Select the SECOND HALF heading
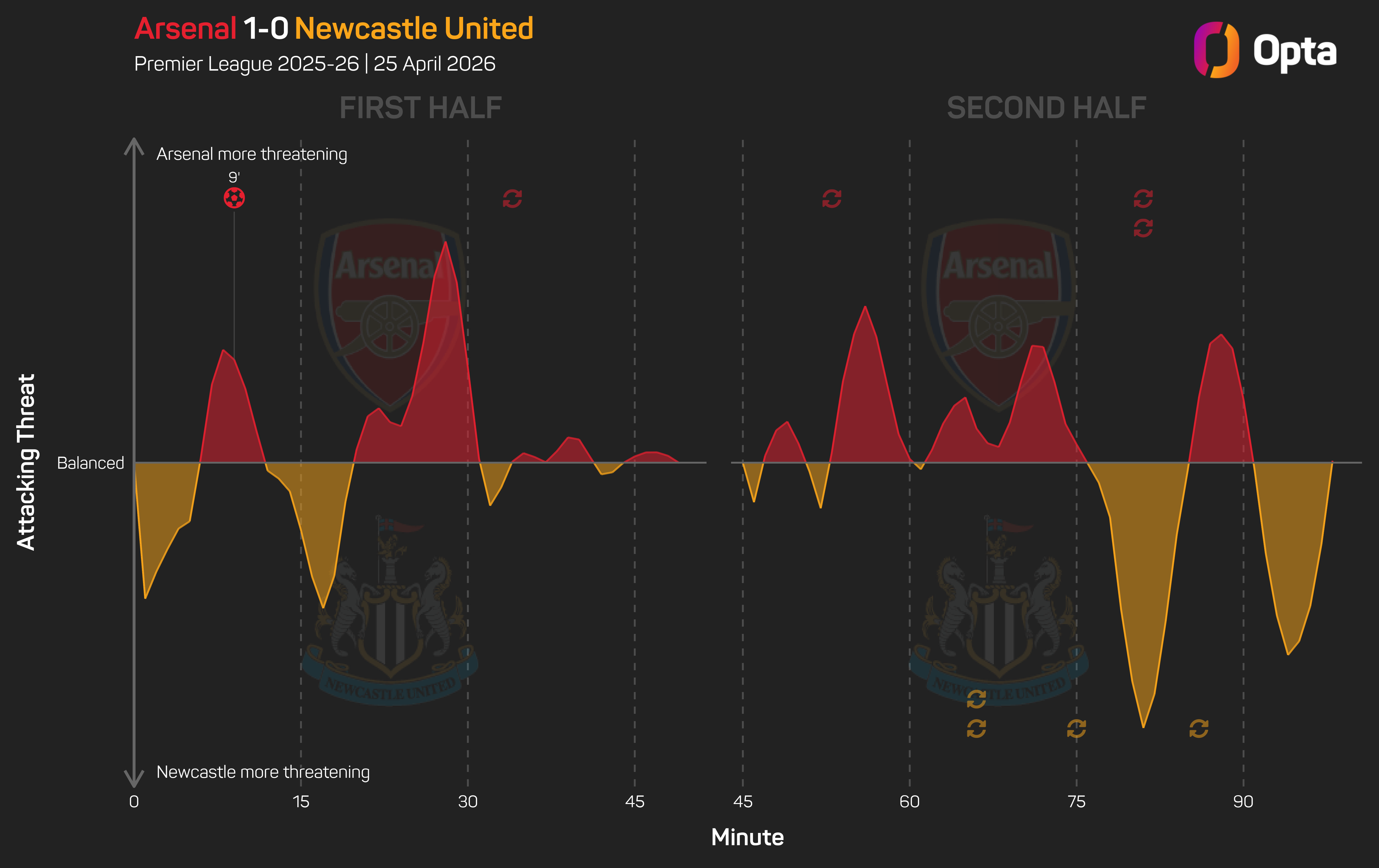This screenshot has height=868, width=1379. (x=1046, y=108)
